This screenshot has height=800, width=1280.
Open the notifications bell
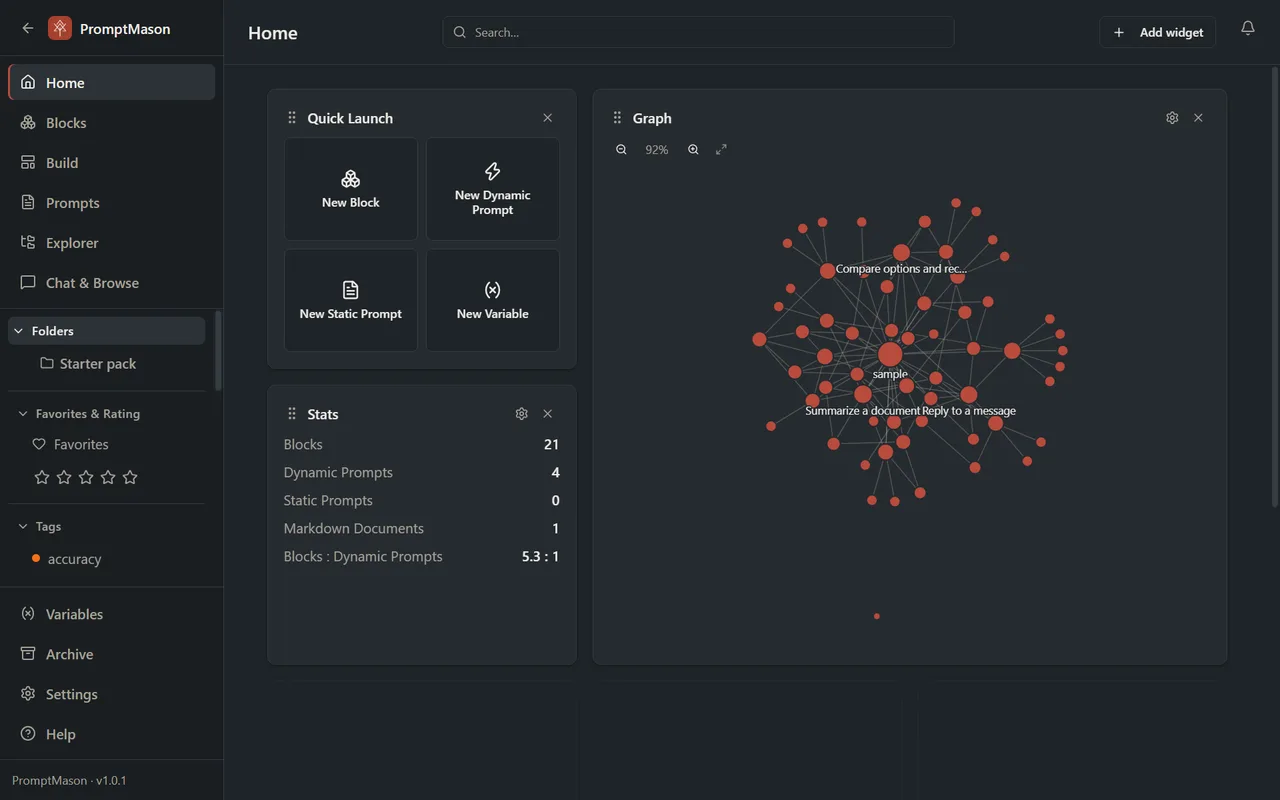click(x=1248, y=29)
